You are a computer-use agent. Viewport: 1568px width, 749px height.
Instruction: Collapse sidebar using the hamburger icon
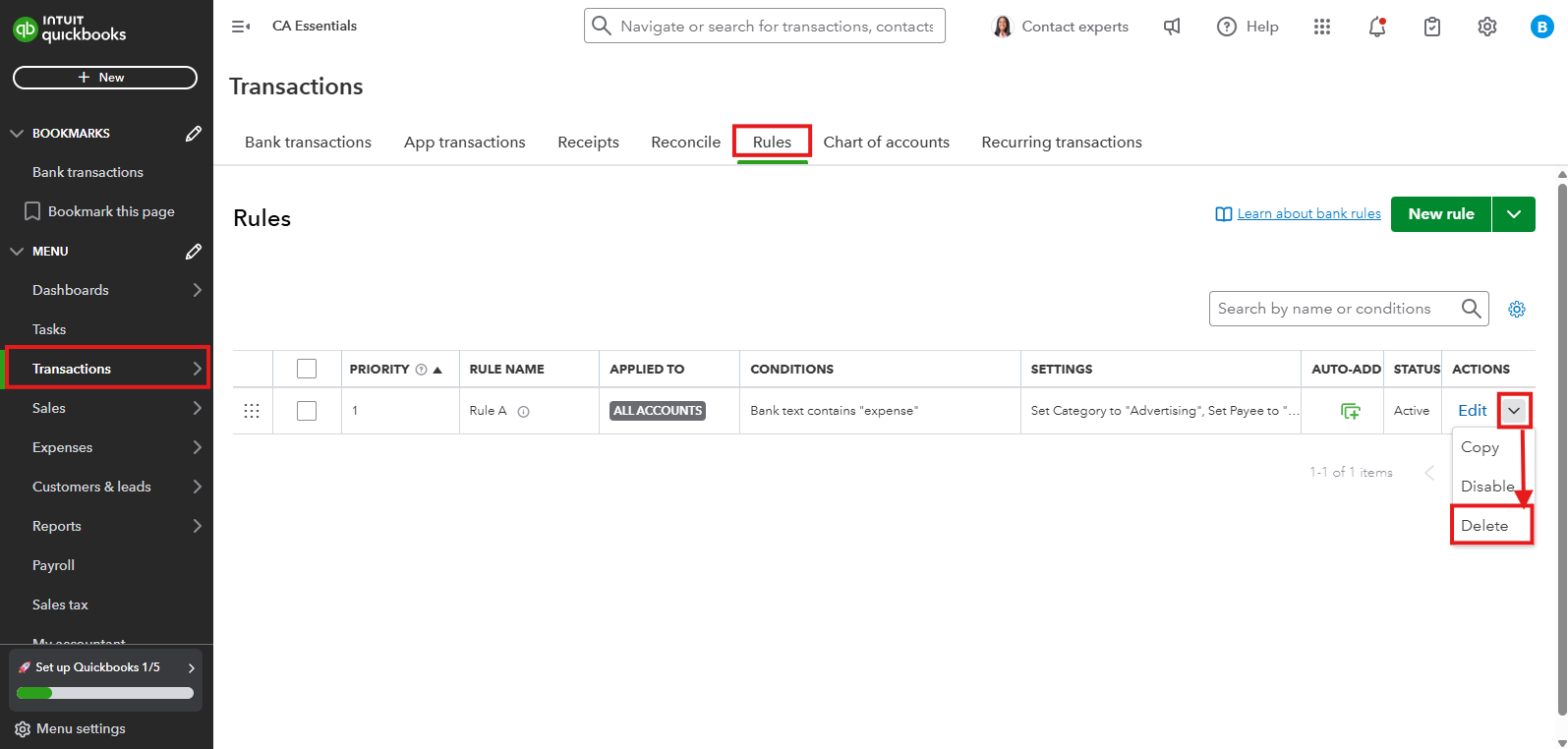(x=240, y=27)
